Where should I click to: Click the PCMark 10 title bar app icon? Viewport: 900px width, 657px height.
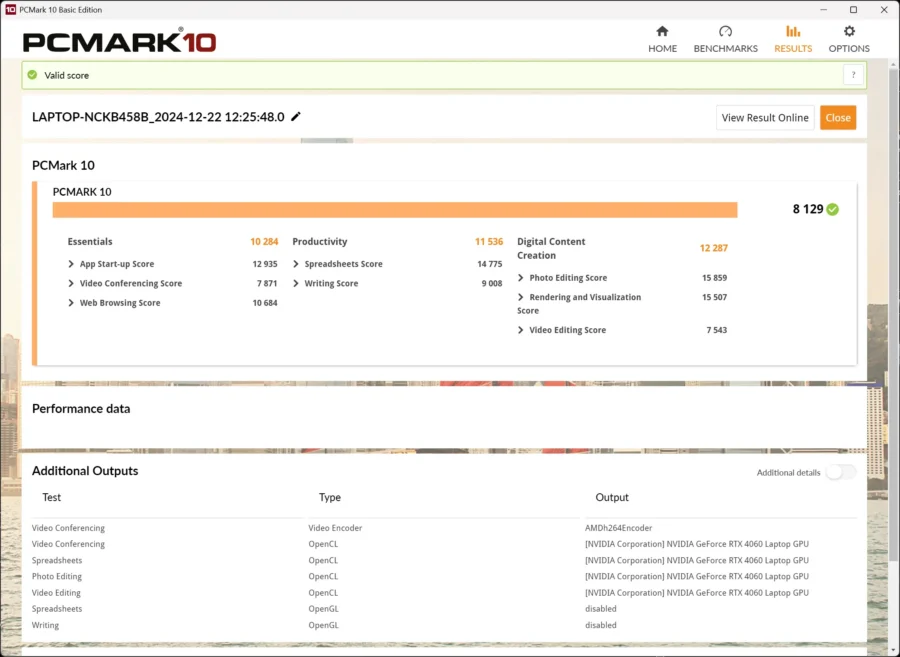coord(10,10)
